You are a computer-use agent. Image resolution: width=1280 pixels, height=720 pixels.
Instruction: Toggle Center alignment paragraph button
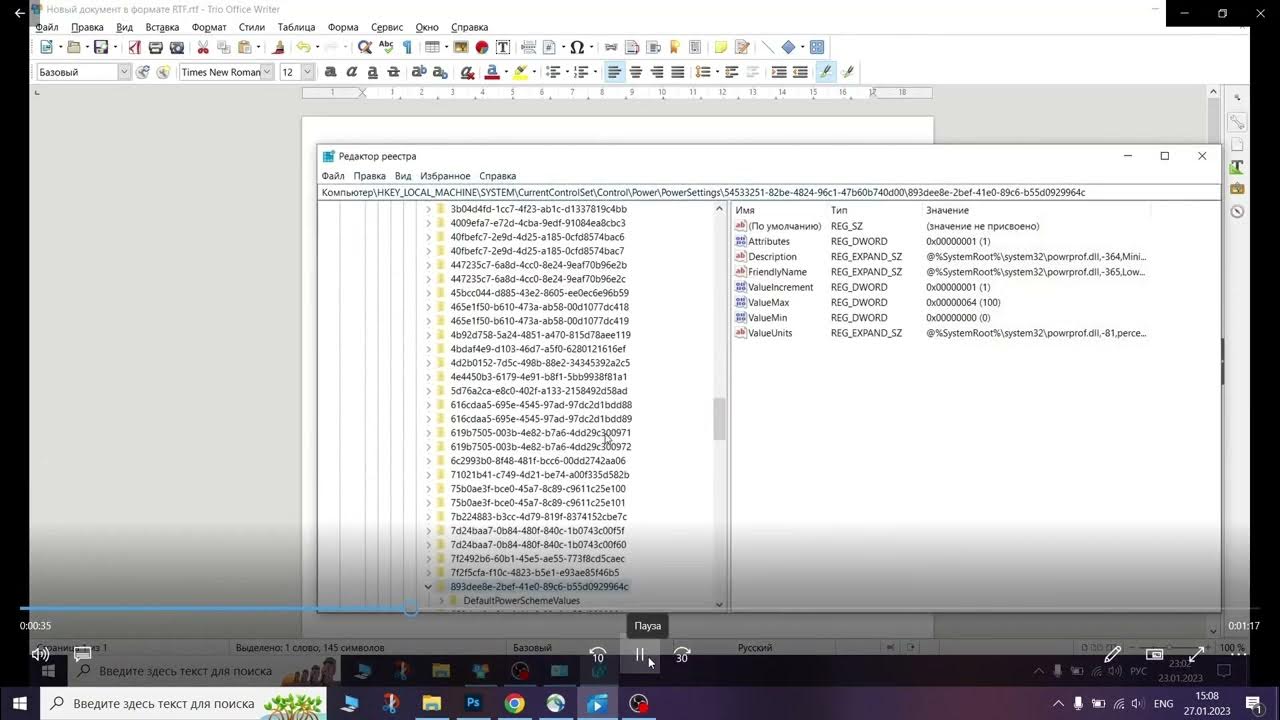click(635, 72)
